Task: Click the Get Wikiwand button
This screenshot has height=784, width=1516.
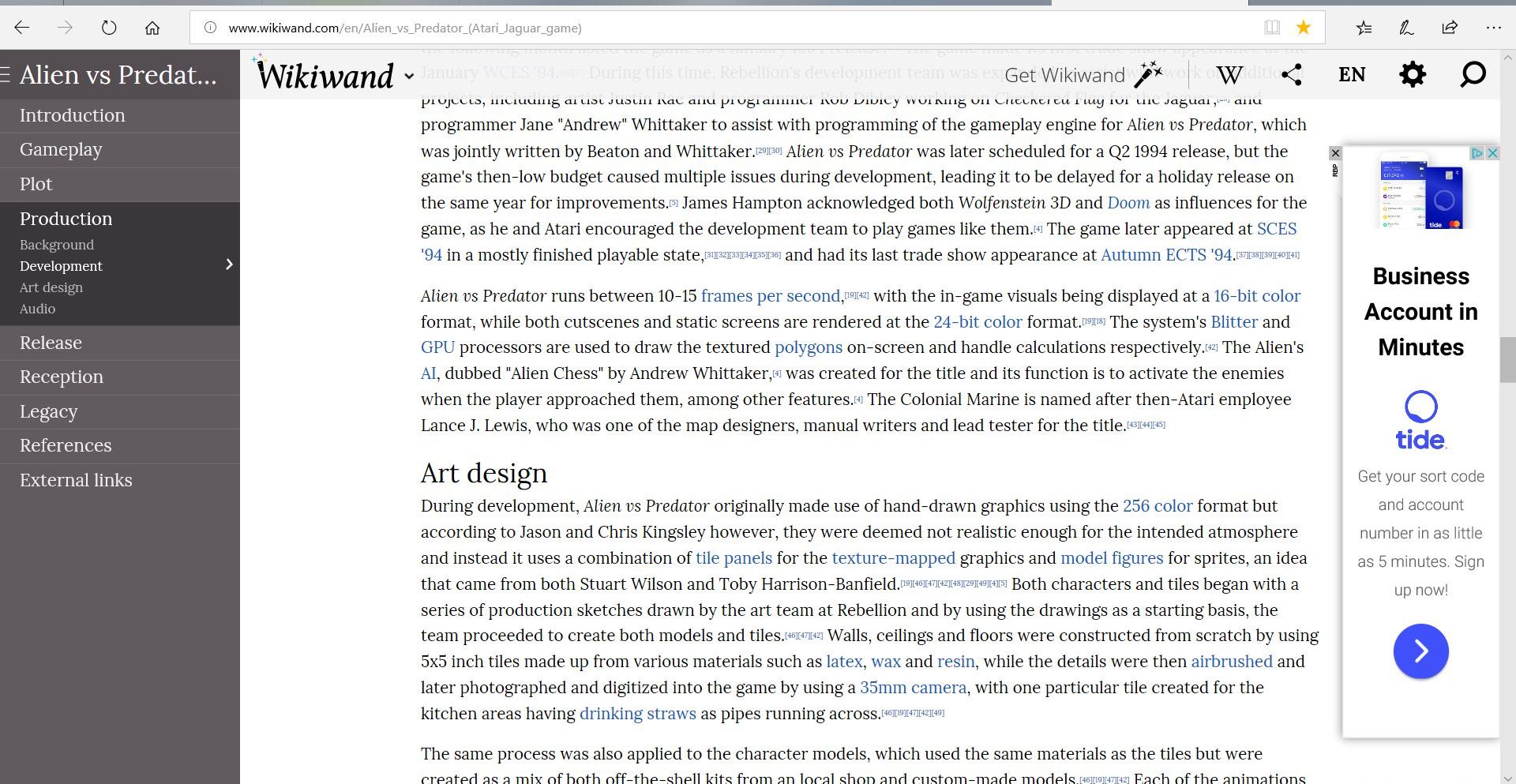Action: (x=1083, y=75)
